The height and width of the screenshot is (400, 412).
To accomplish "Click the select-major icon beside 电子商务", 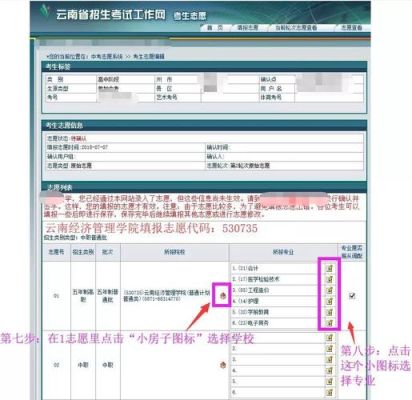I will point(329,323).
